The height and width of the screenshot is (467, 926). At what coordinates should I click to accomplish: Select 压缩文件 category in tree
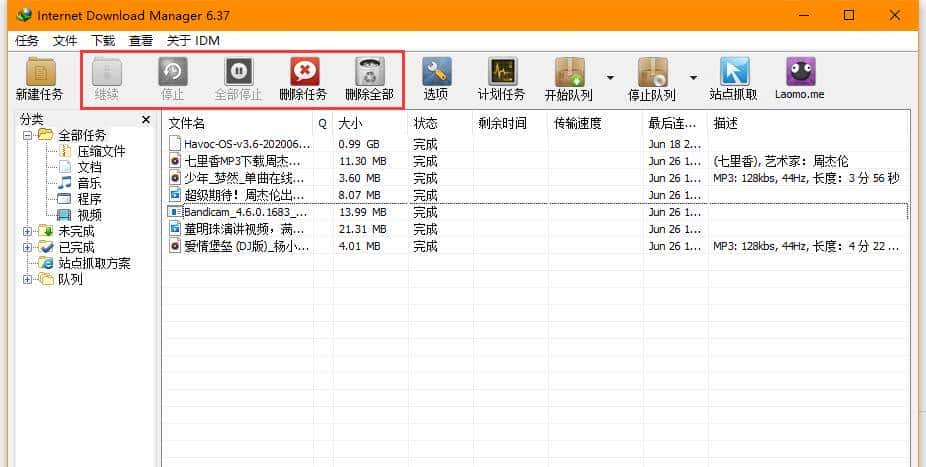click(x=102, y=152)
